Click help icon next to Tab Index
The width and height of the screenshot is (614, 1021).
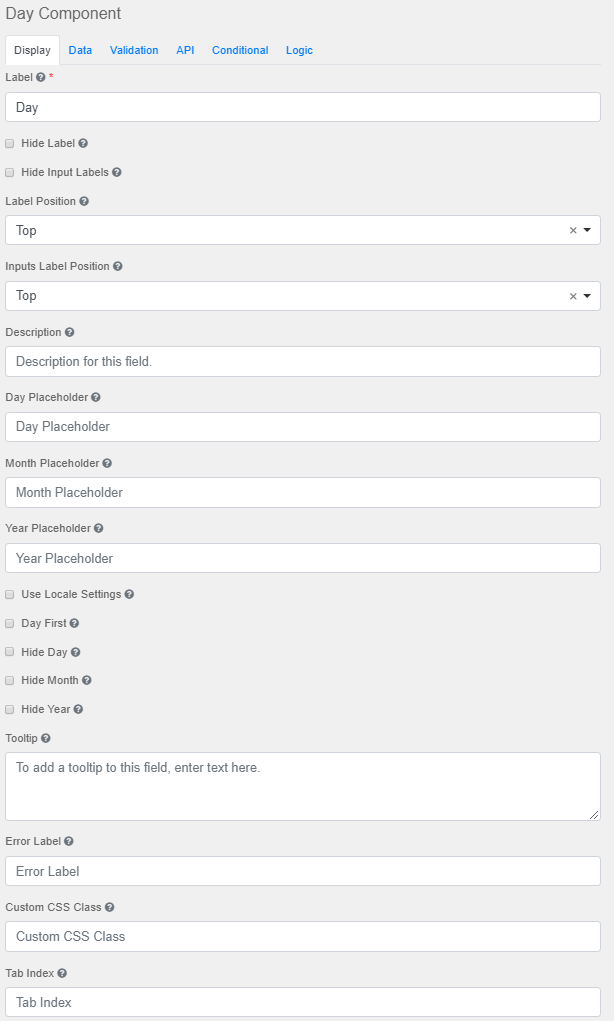pyautogui.click(x=62, y=973)
